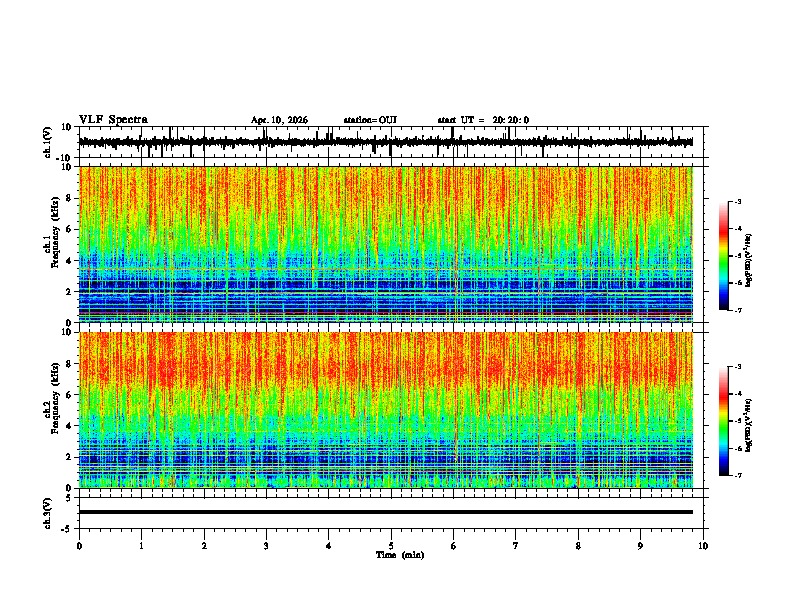Viewport: 792px width, 612px height.
Task: Click time-axis tick label "9" minutes
Action: [640, 546]
